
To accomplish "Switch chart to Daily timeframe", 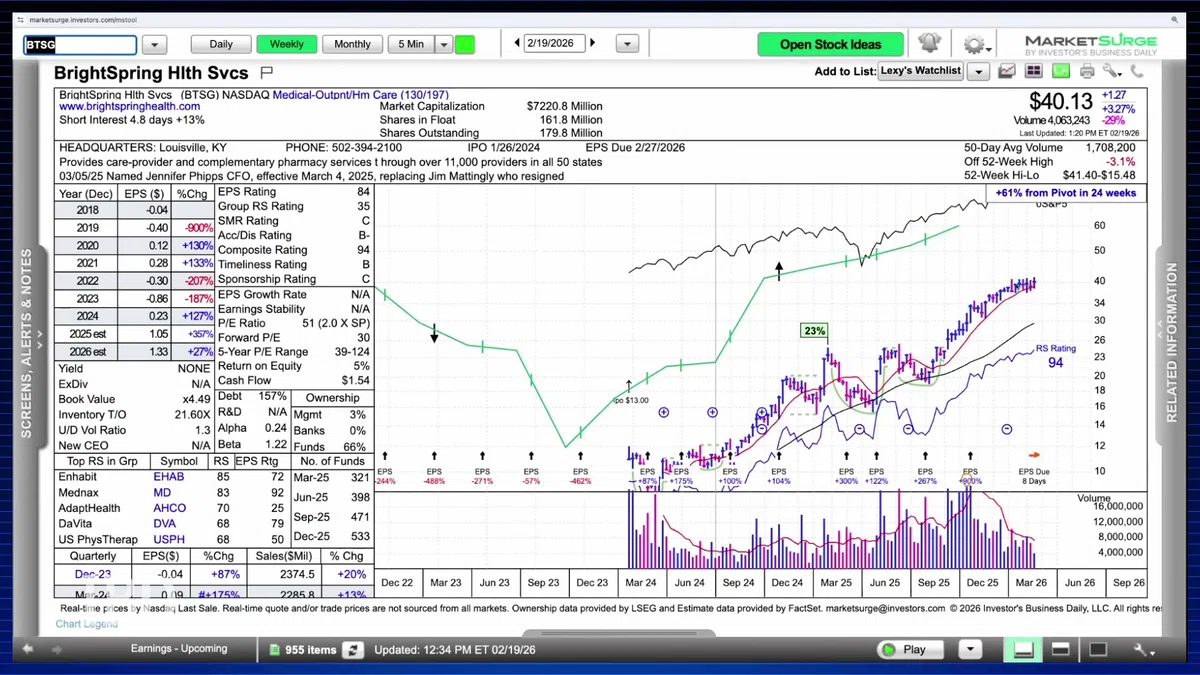I will click(x=221, y=44).
